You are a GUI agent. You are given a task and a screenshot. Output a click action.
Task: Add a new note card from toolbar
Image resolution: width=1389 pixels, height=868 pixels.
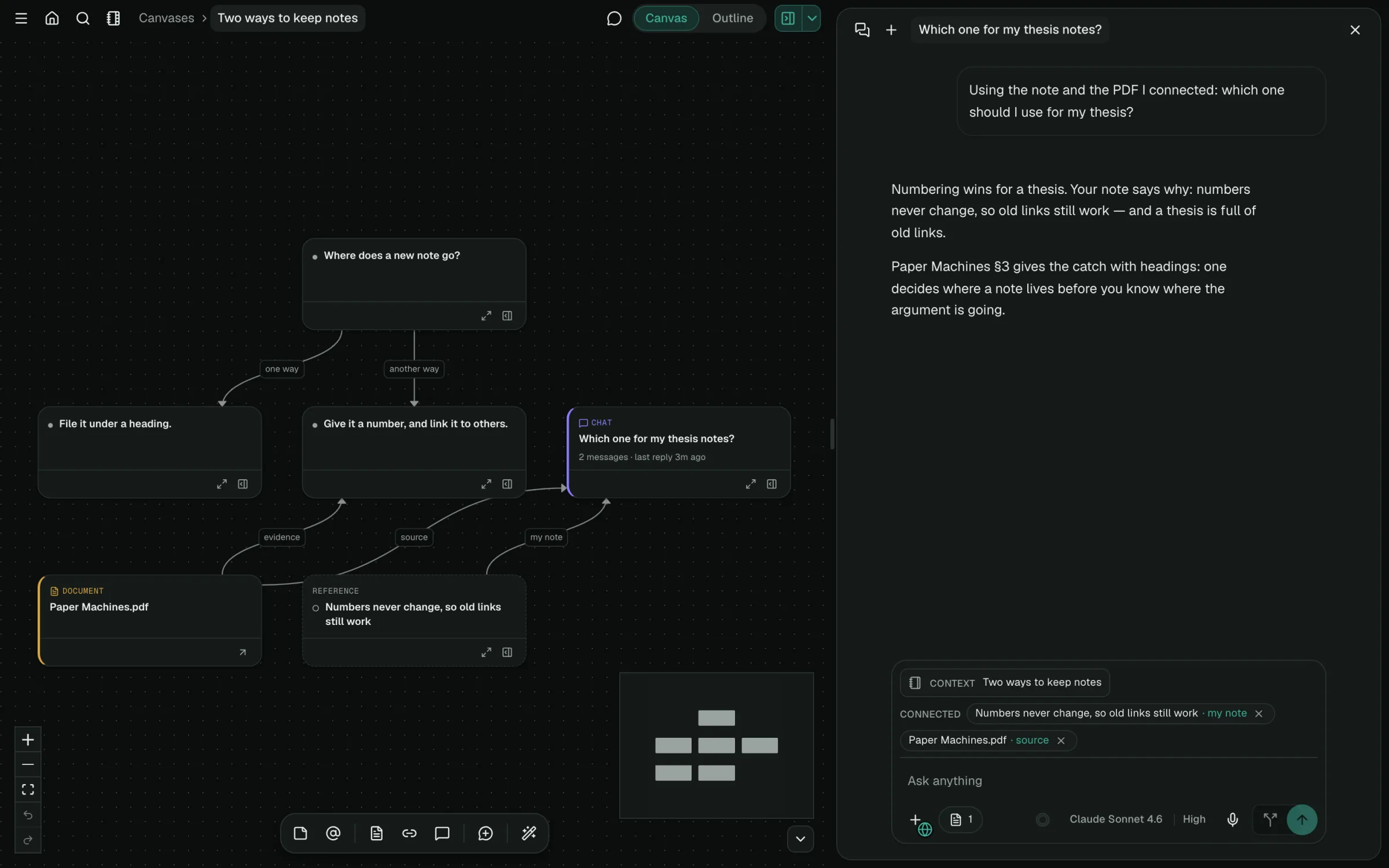(x=300, y=833)
